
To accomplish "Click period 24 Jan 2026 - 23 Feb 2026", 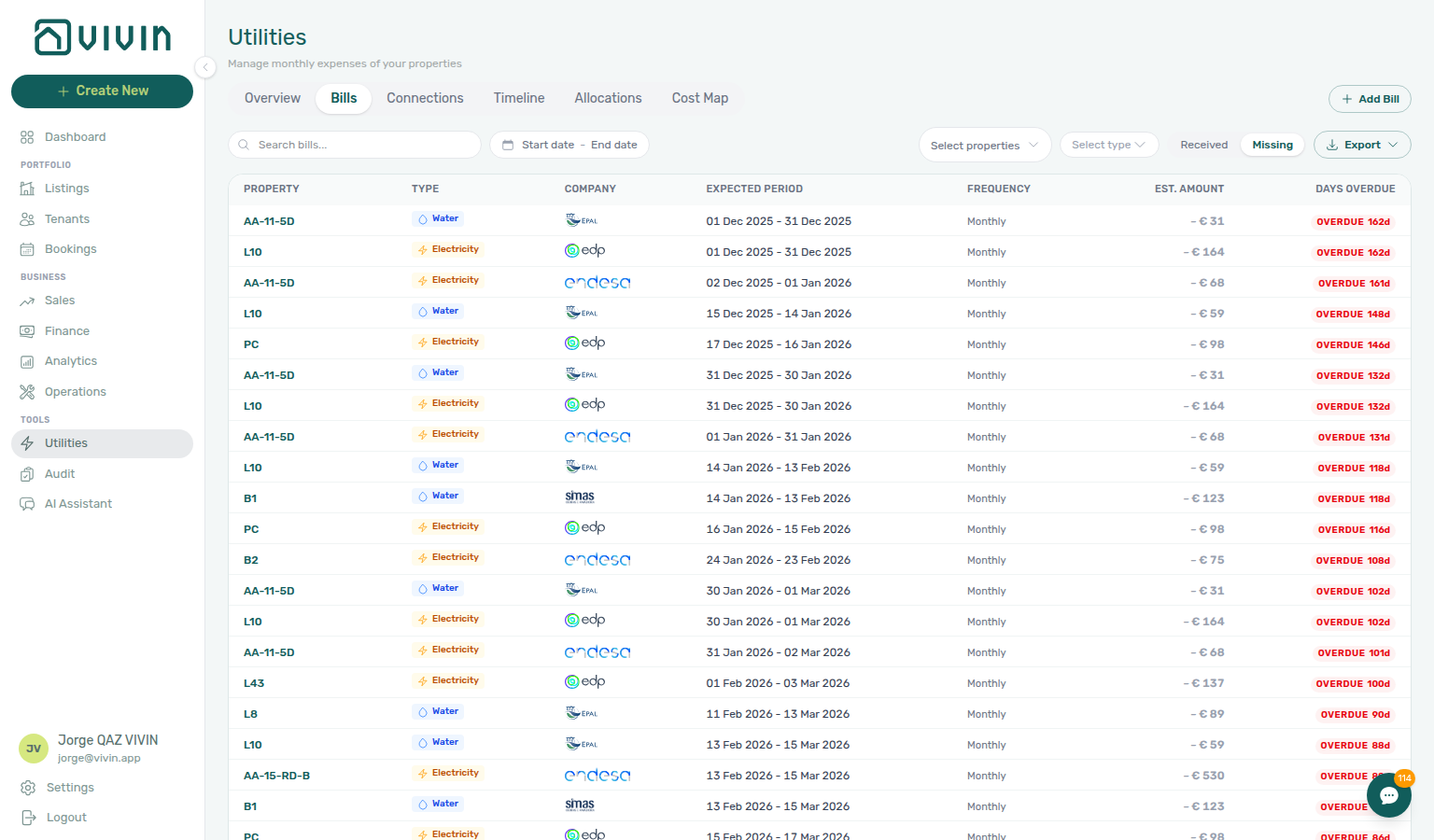I will 778,560.
